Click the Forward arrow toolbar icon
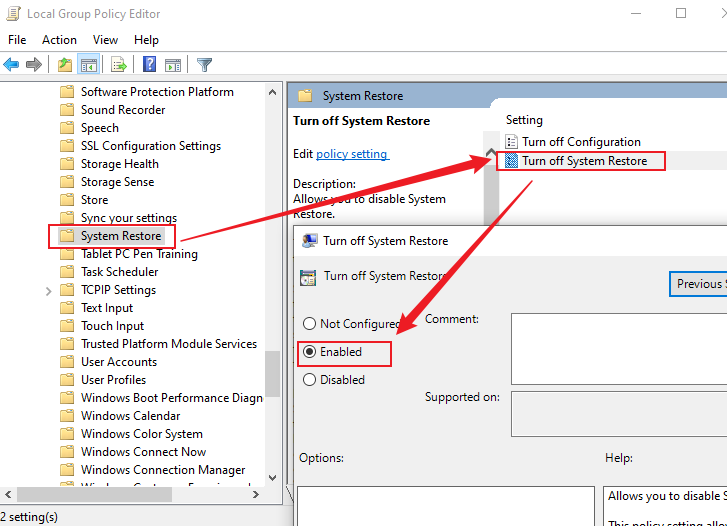This screenshot has height=526, width=727. point(34,65)
